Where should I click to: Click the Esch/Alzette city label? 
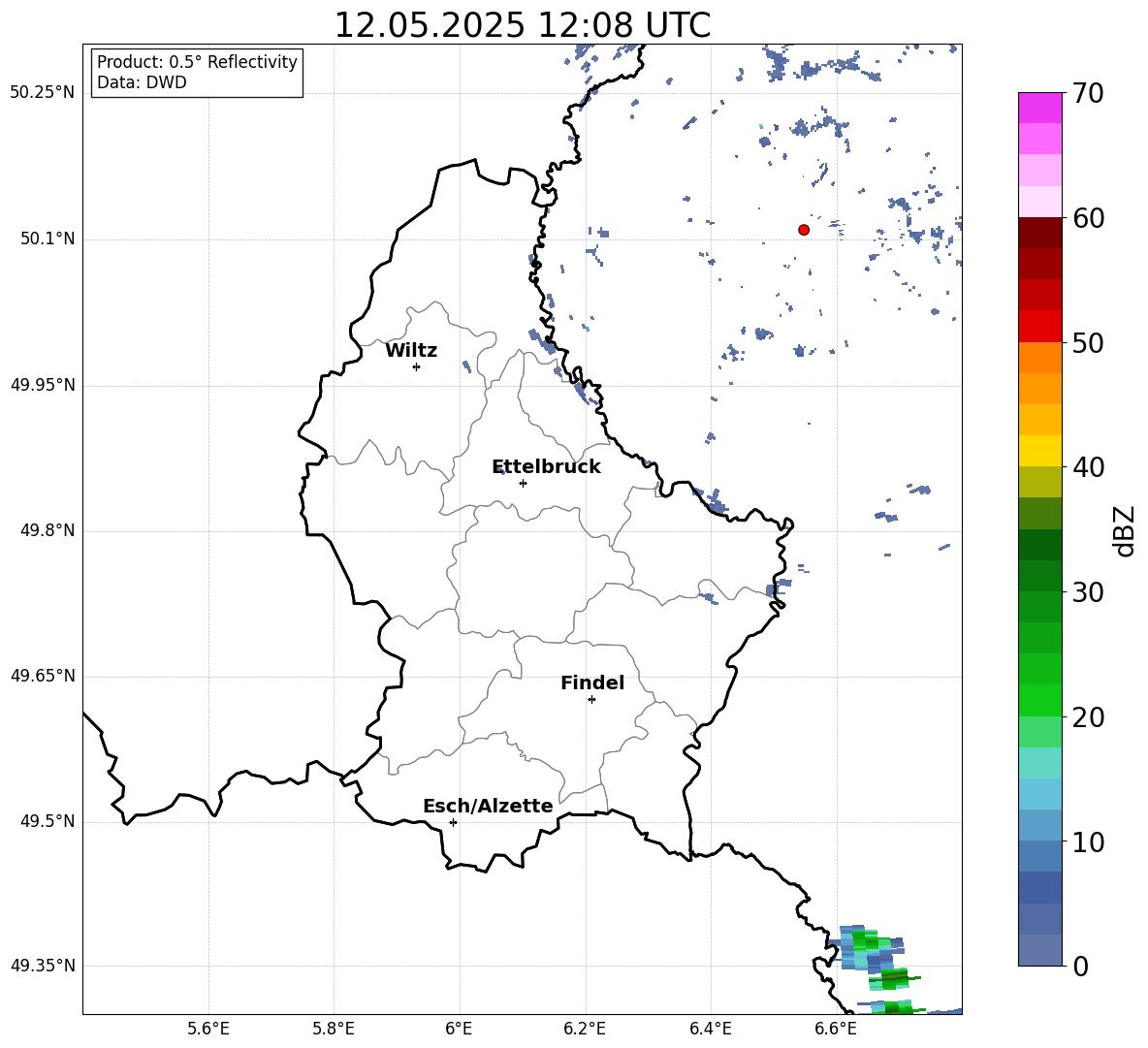click(488, 806)
